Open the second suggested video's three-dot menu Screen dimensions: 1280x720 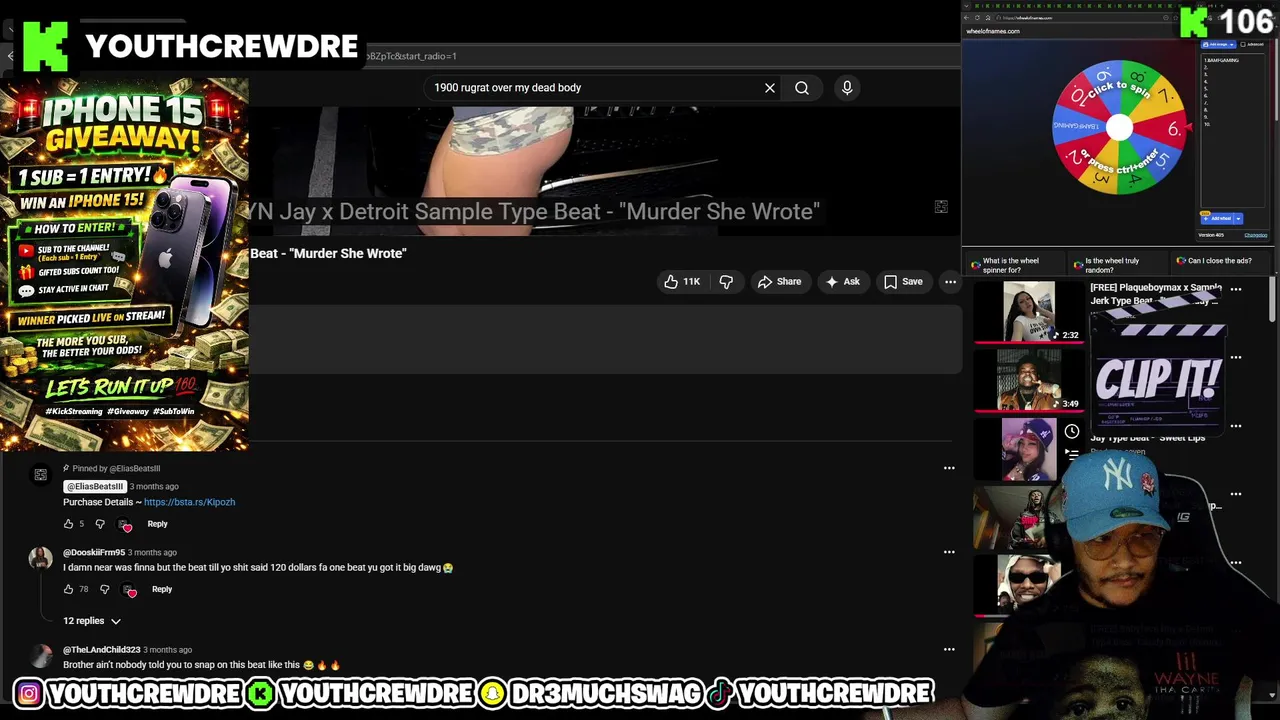click(x=1236, y=357)
